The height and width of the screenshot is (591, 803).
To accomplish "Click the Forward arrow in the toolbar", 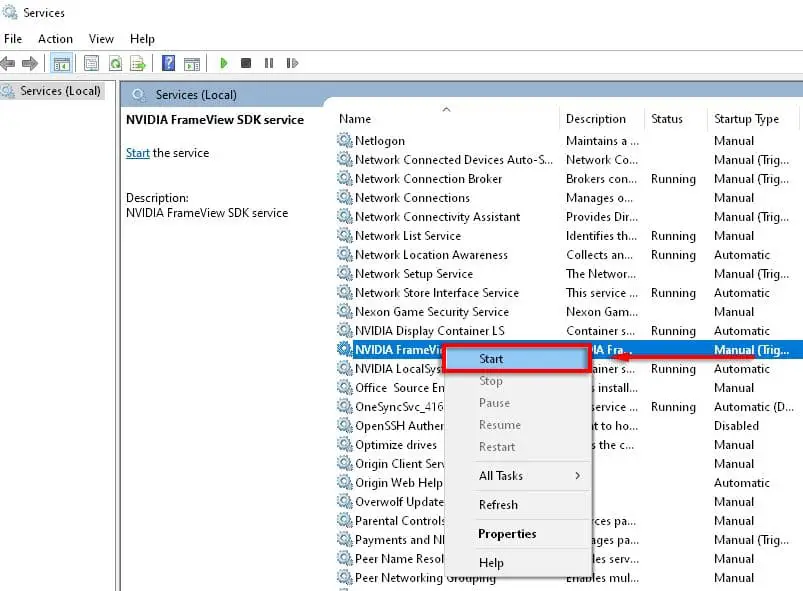I will tap(30, 63).
